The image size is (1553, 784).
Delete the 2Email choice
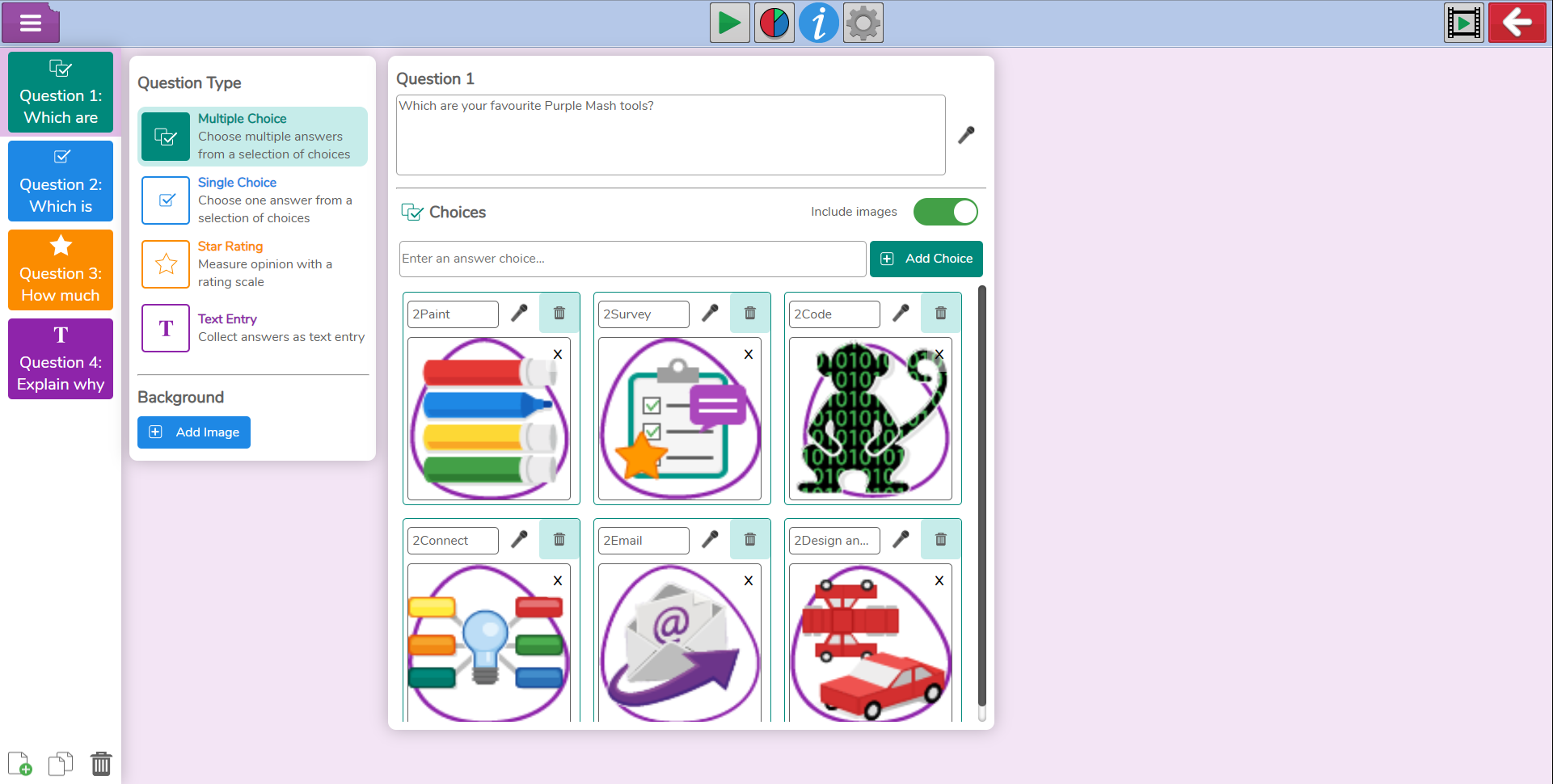click(x=749, y=539)
